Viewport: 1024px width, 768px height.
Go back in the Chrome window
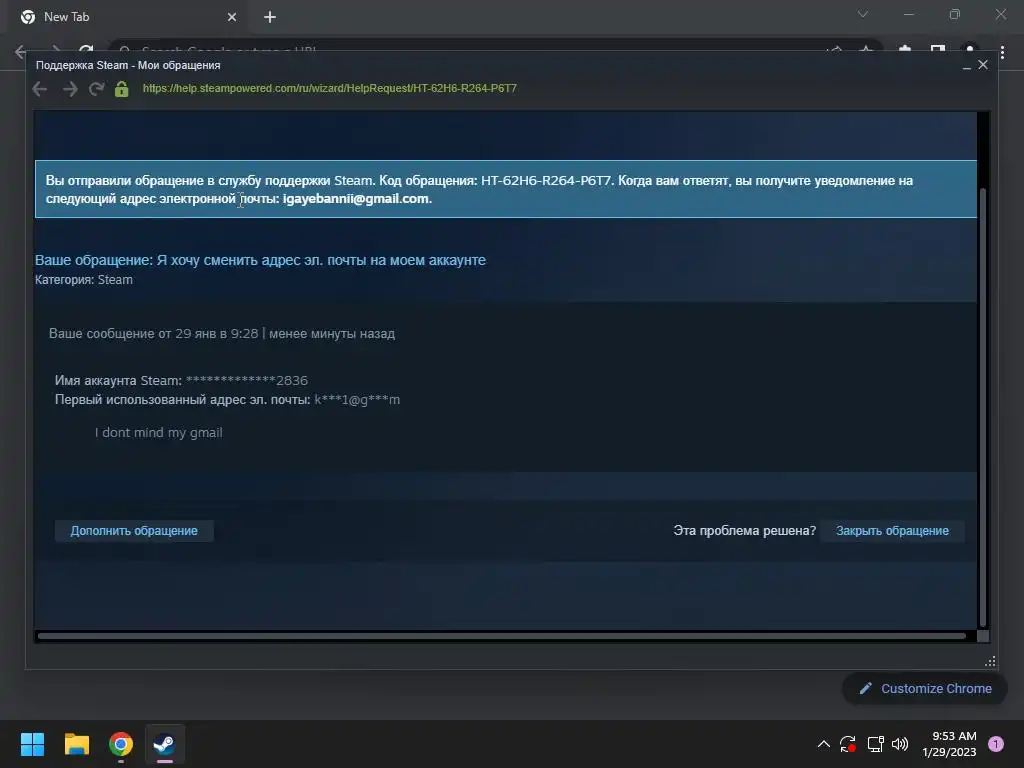tap(20, 52)
